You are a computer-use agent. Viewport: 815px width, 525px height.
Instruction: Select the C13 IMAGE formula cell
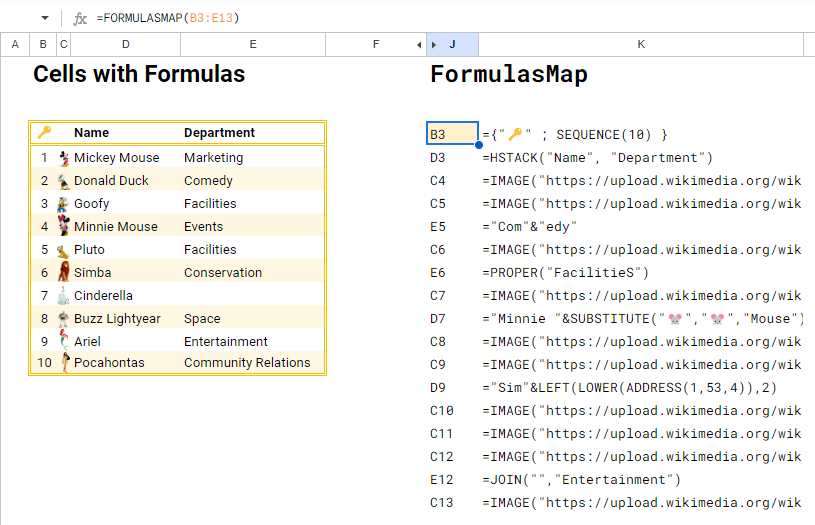(642, 503)
